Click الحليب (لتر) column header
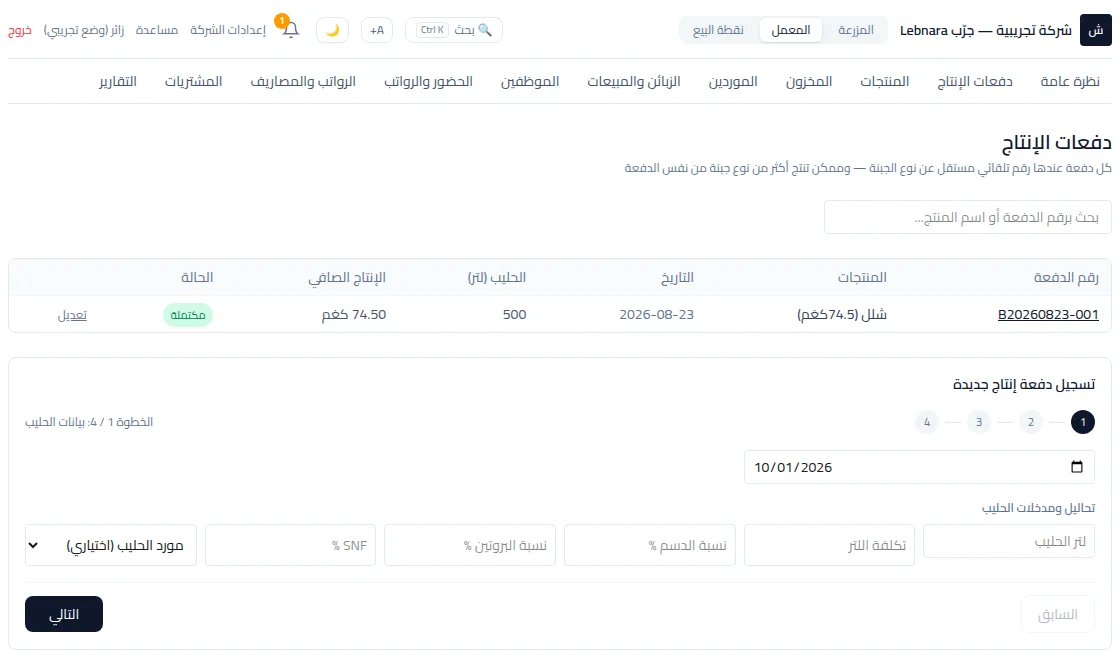Viewport: 1120px width, 660px height. tap(496, 277)
